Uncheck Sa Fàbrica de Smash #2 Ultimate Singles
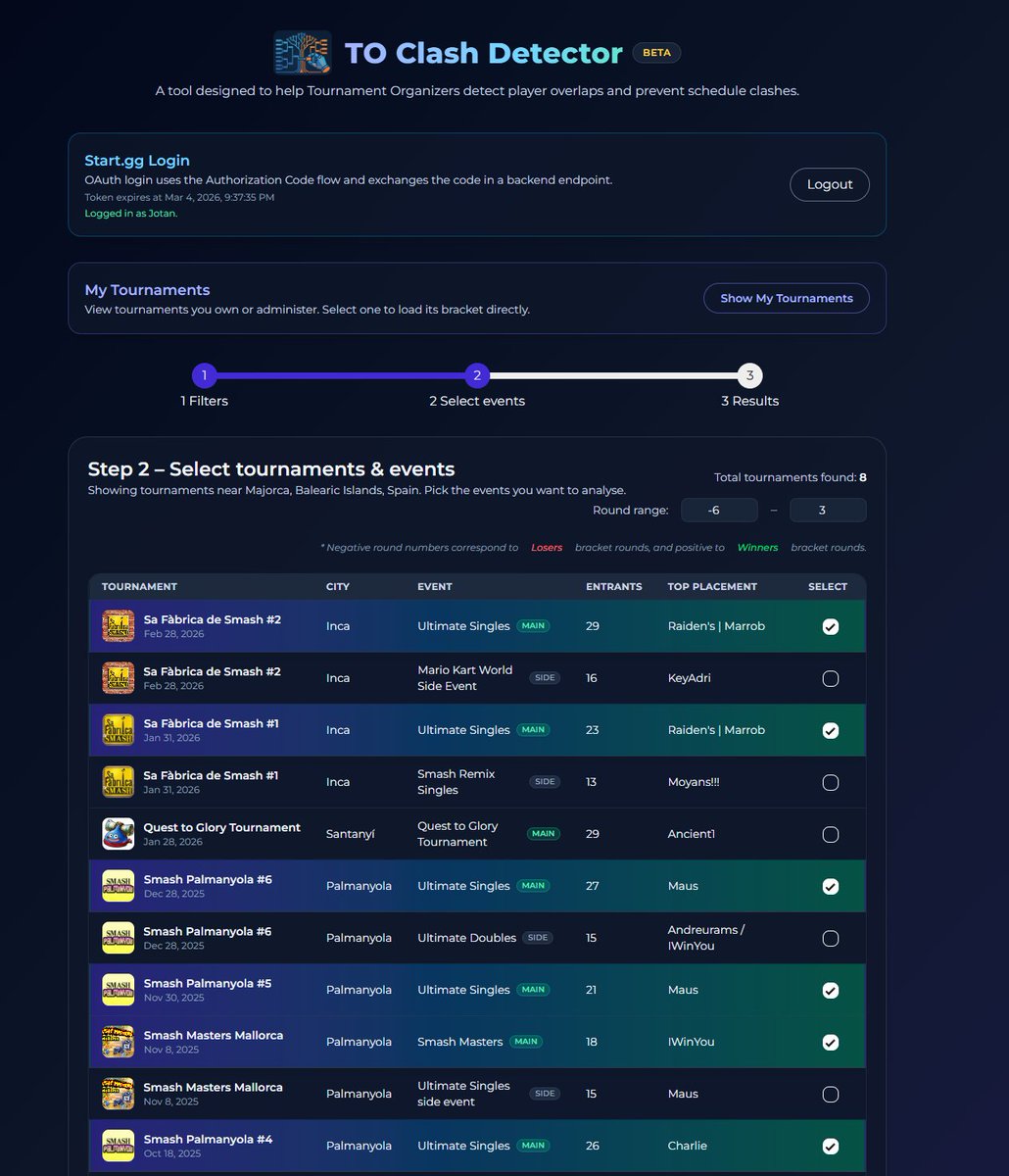The height and width of the screenshot is (1176, 1009). [831, 626]
